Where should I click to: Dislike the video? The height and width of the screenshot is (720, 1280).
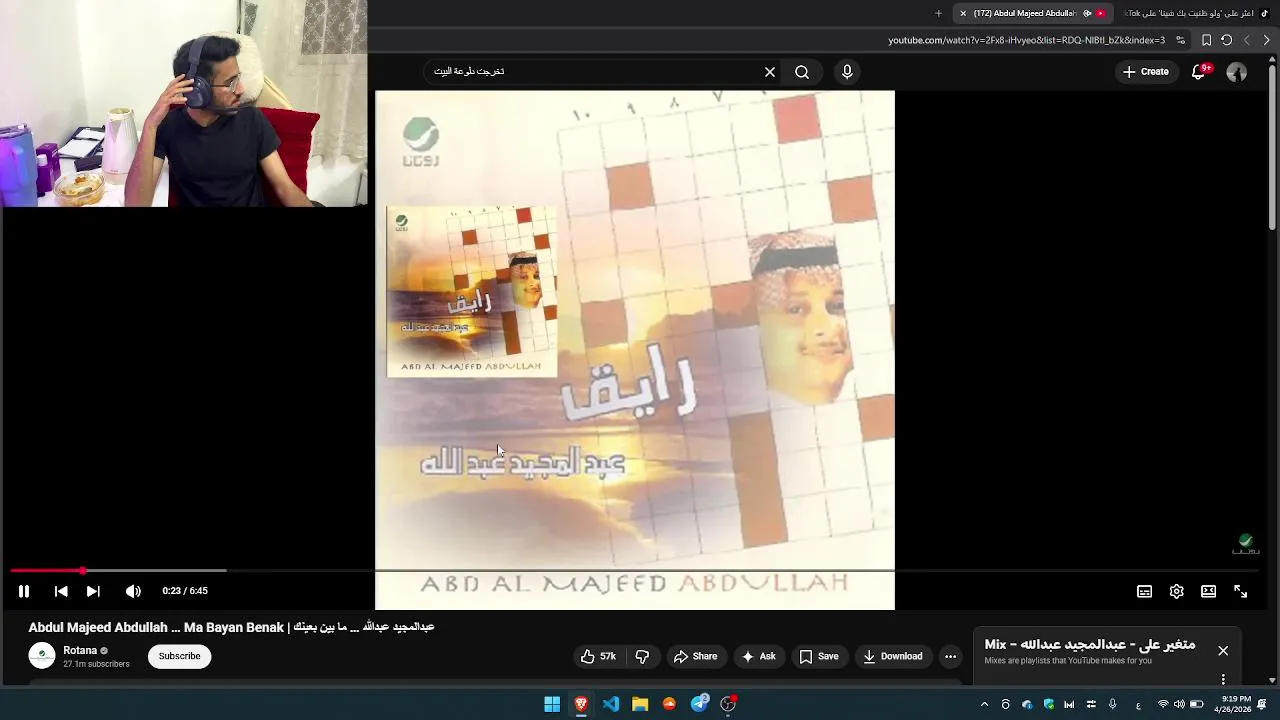[x=642, y=656]
